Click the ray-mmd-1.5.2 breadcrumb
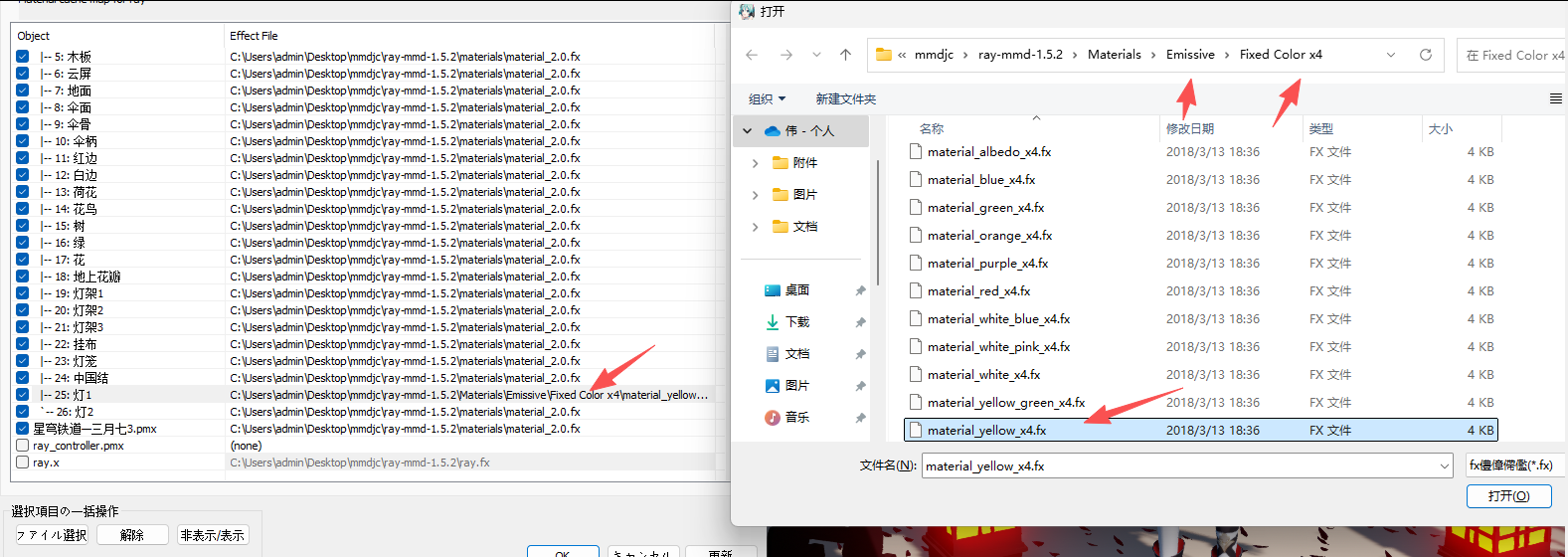This screenshot has width=1568, height=557. click(1020, 55)
